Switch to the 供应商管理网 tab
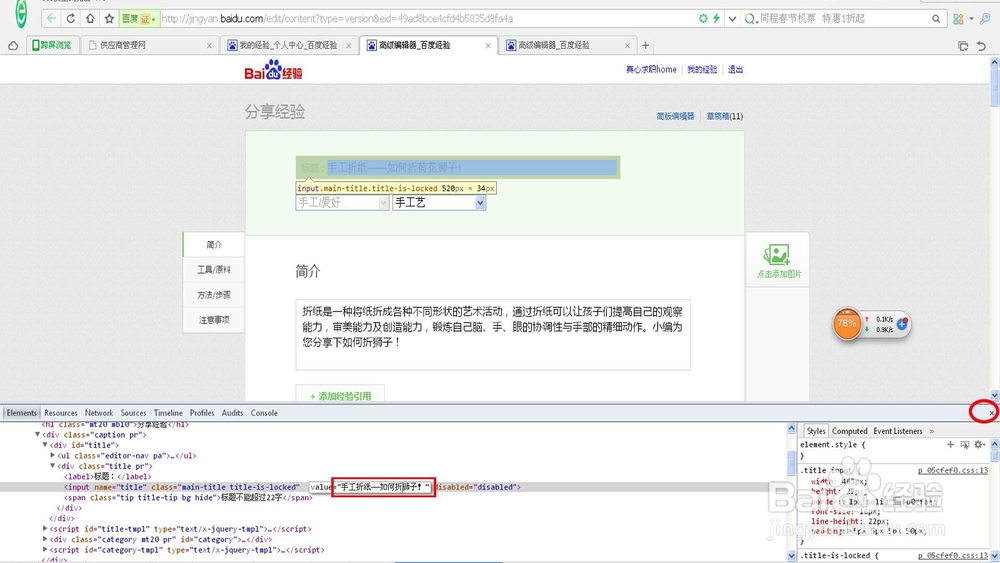Image resolution: width=1000 pixels, height=563 pixels. pos(150,45)
